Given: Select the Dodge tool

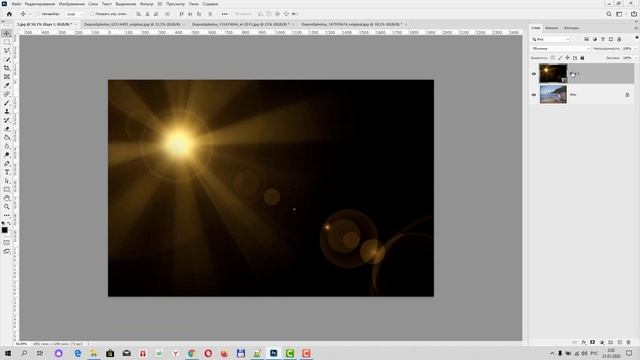Looking at the screenshot, I should coord(7,155).
